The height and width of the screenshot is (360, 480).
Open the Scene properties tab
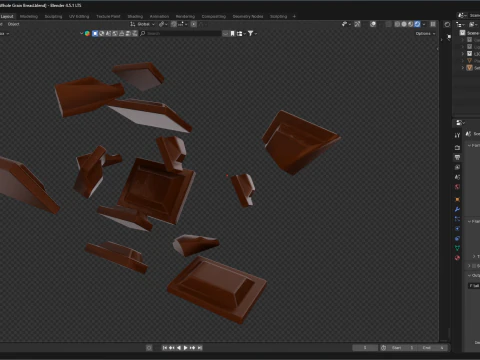(x=457, y=177)
